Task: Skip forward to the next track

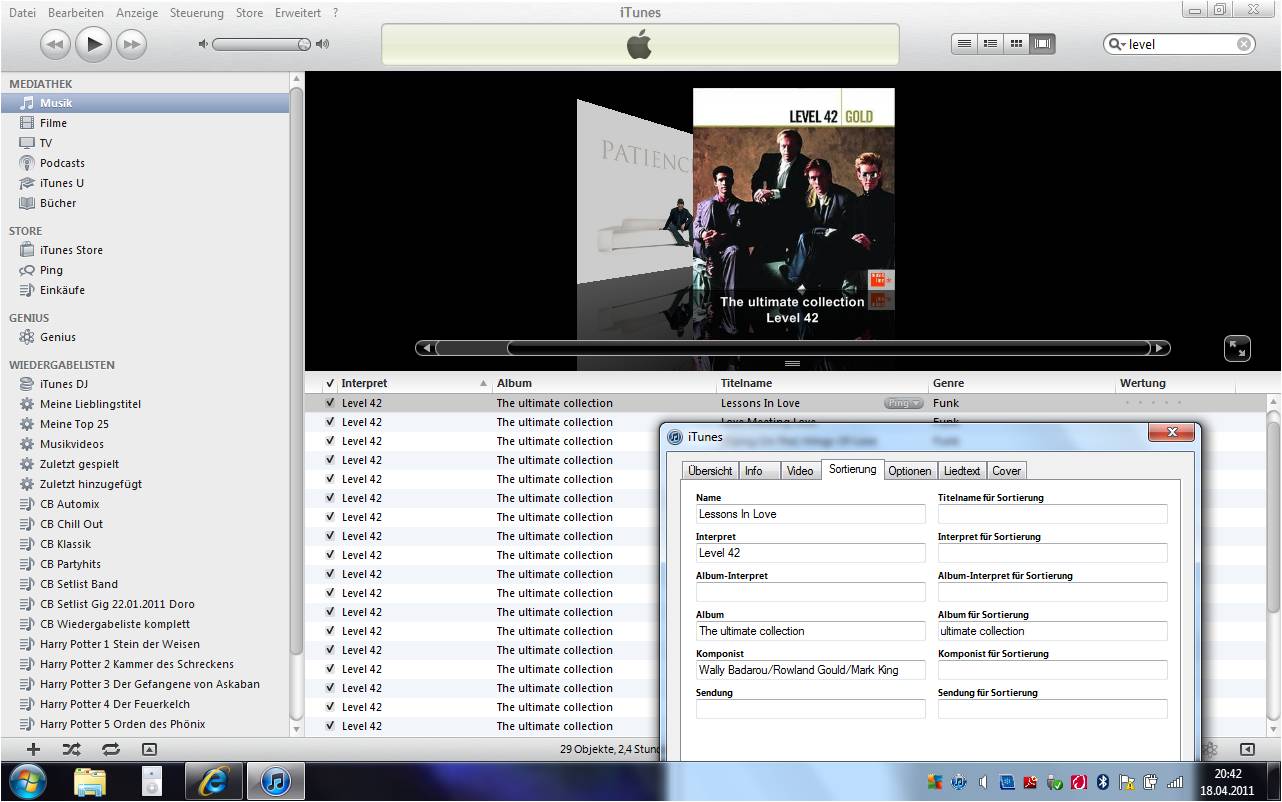Action: pyautogui.click(x=131, y=44)
